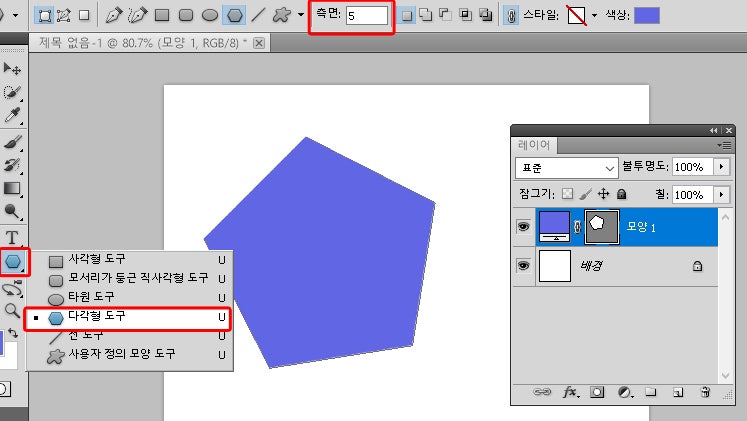Expand the style picker dropdown arrow
Image resolution: width=747 pixels, height=421 pixels.
(x=594, y=15)
